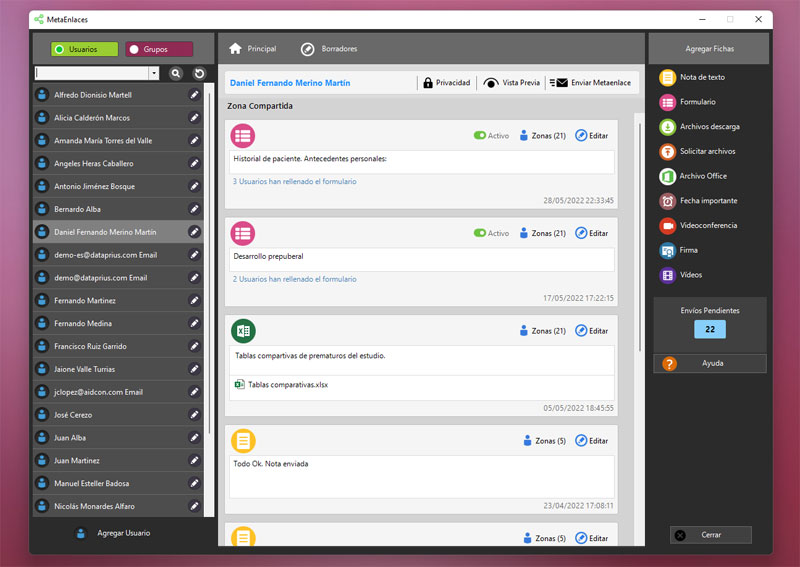Click Agregar Usuario button
The width and height of the screenshot is (800, 567).
[113, 533]
